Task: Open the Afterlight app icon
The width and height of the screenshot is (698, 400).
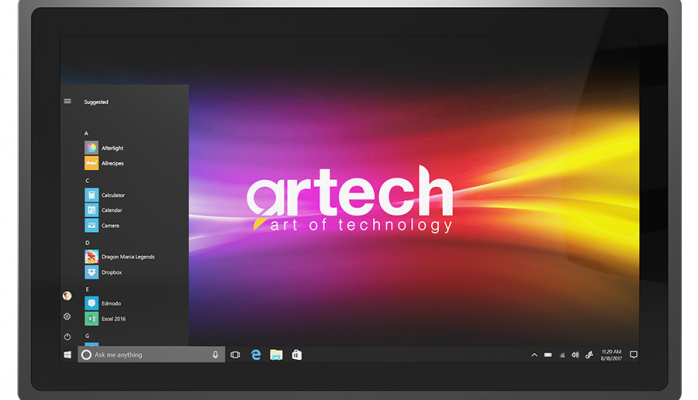Action: pyautogui.click(x=91, y=148)
